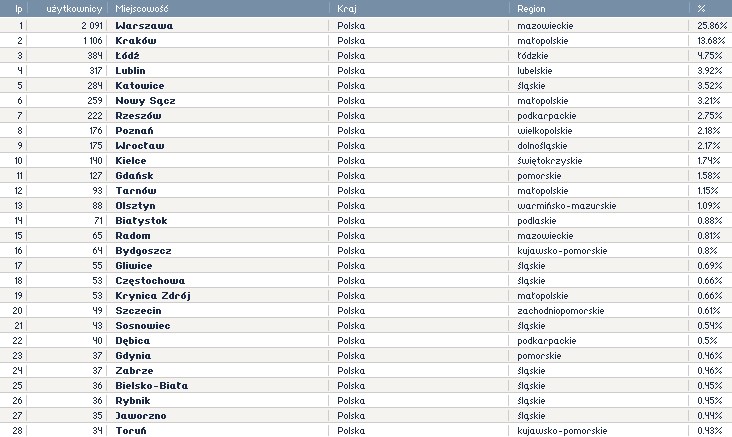Screen dimensions: 732x437
Task: Click Rzeszów in the table
Action: point(139,116)
